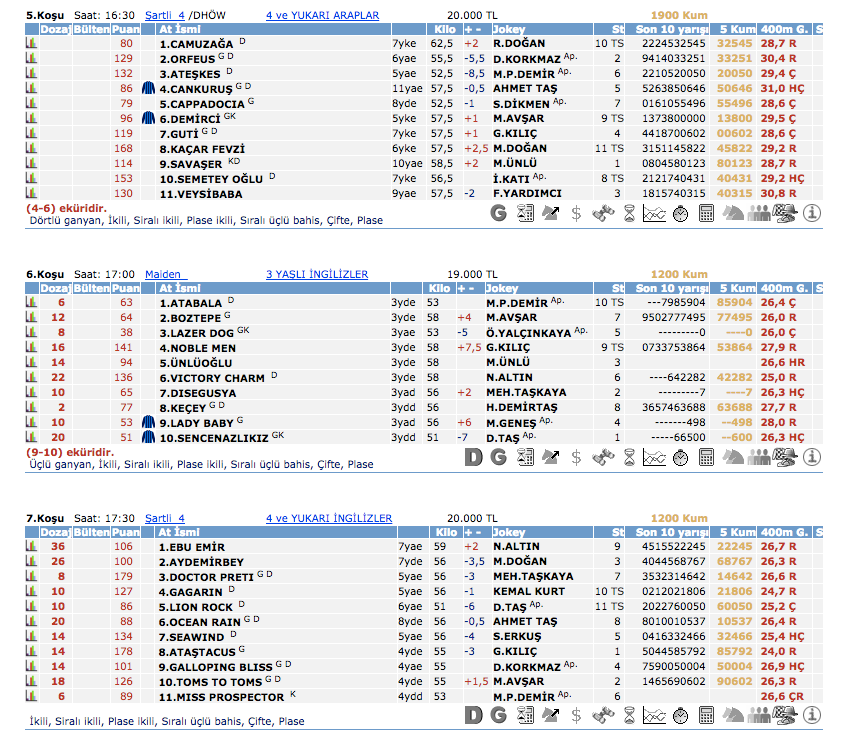This screenshot has height=755, width=857.
Task: Open the calculator icon under race 6
Action: pos(706,457)
